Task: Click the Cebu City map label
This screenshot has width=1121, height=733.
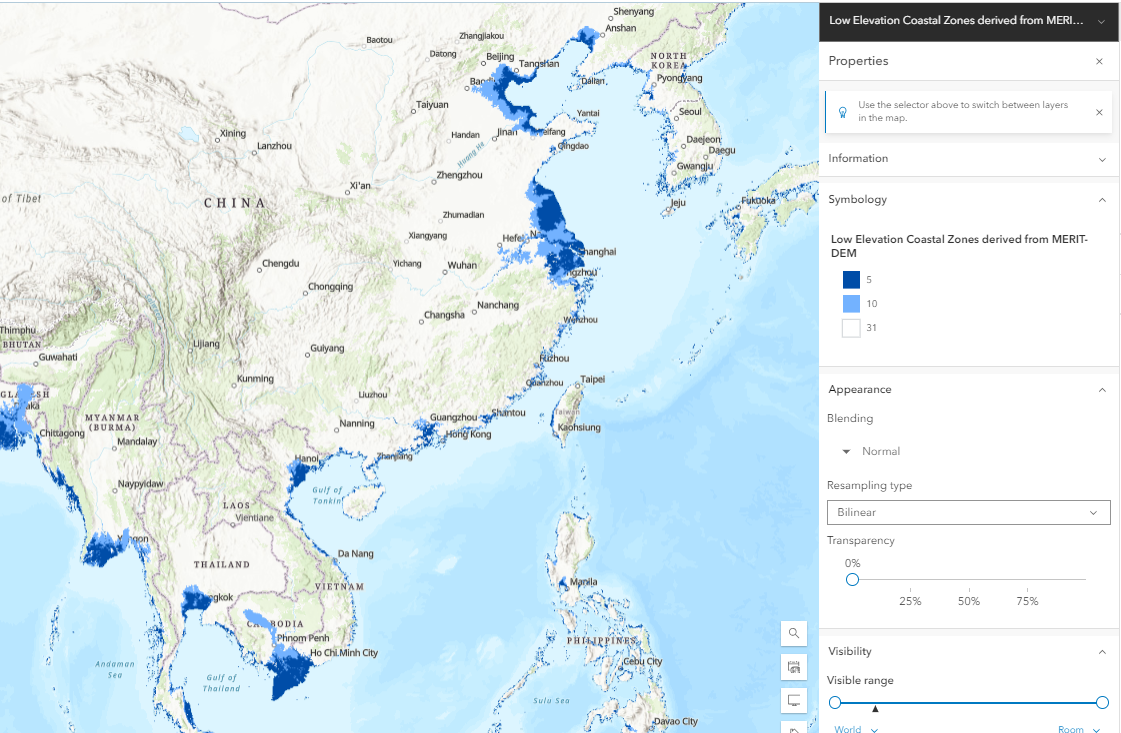Action: coord(643,661)
